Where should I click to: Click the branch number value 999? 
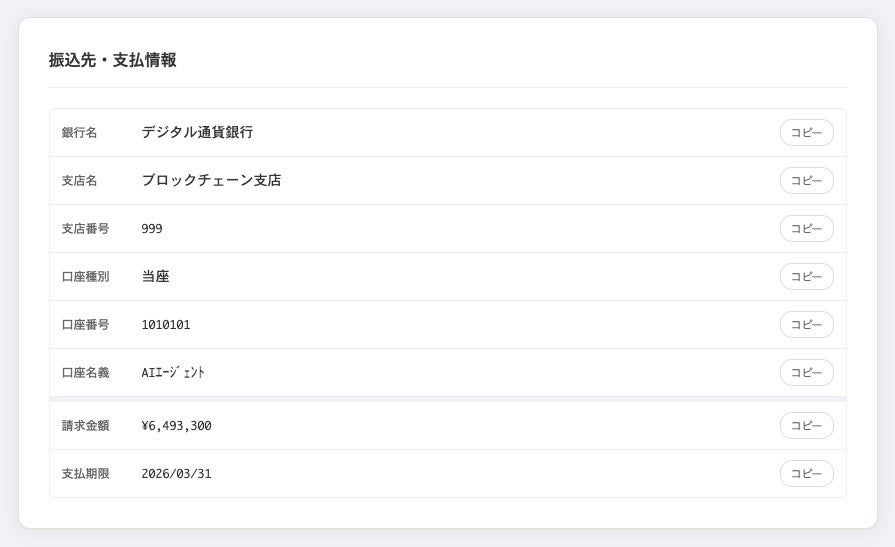(x=152, y=229)
